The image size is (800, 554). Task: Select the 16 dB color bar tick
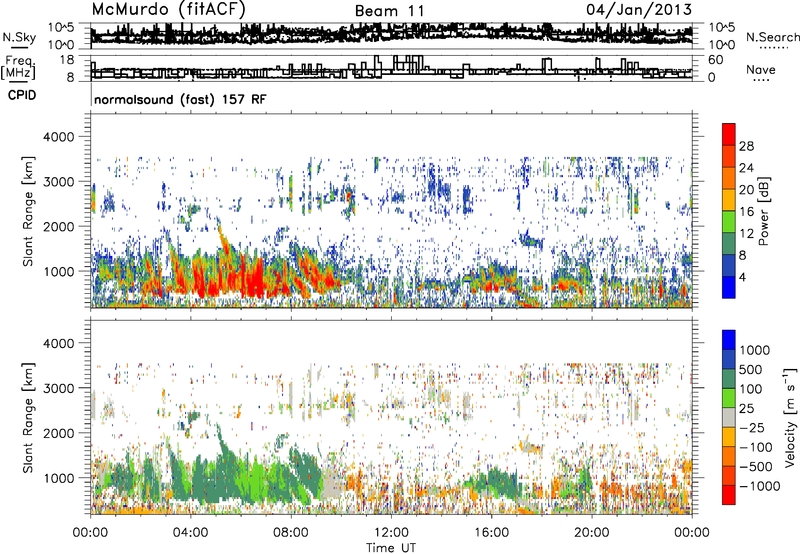746,212
